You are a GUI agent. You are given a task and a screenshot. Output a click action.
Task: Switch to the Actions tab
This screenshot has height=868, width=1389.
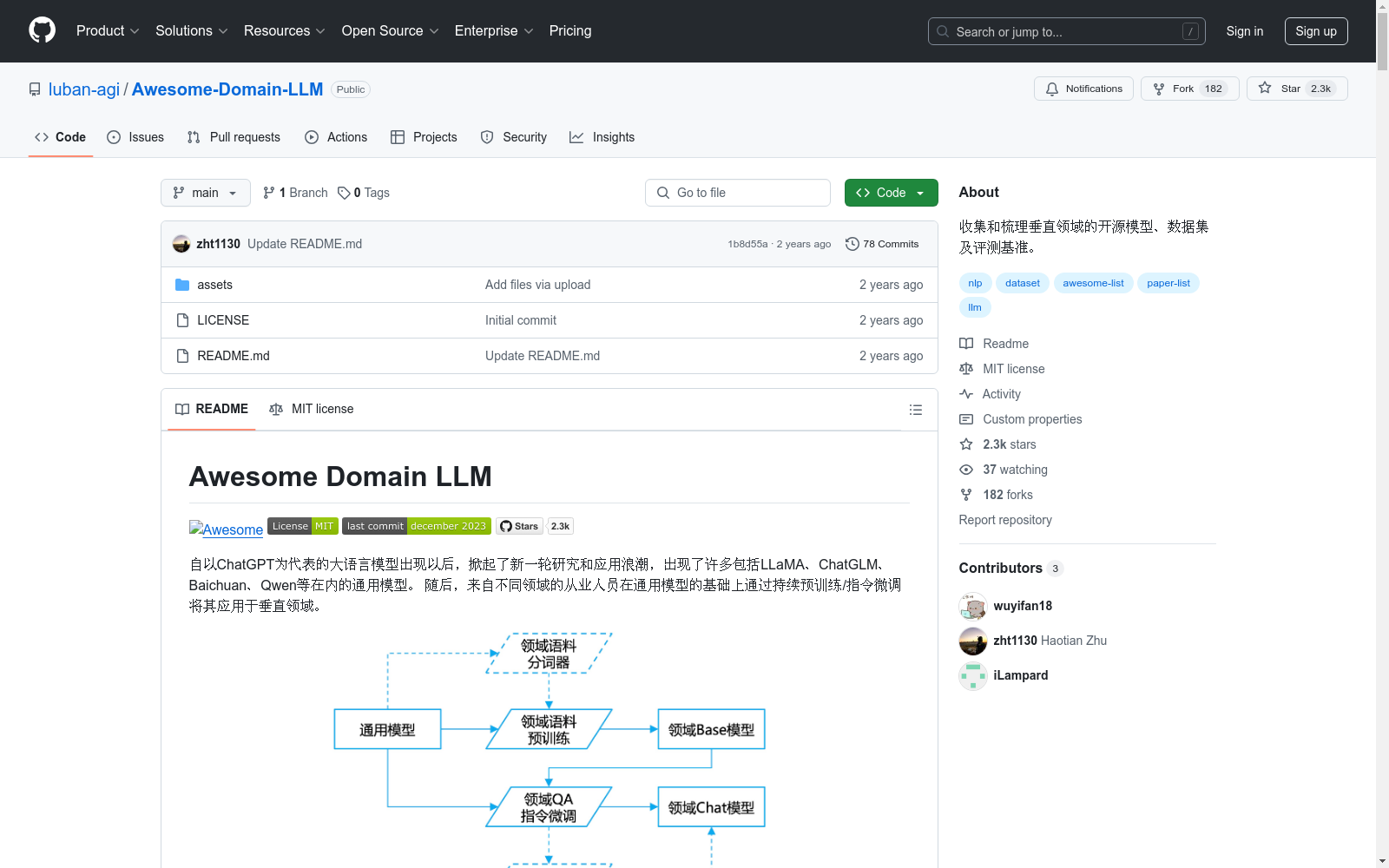336,137
